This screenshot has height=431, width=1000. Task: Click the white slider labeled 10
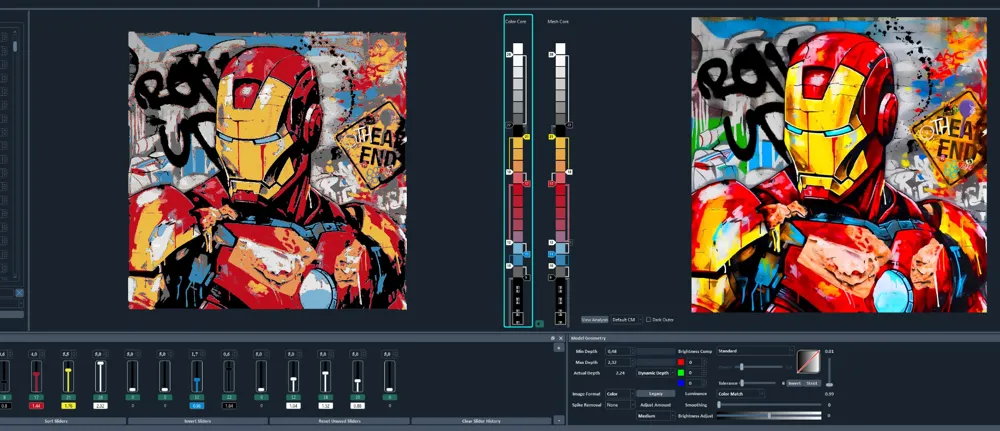coord(357,376)
